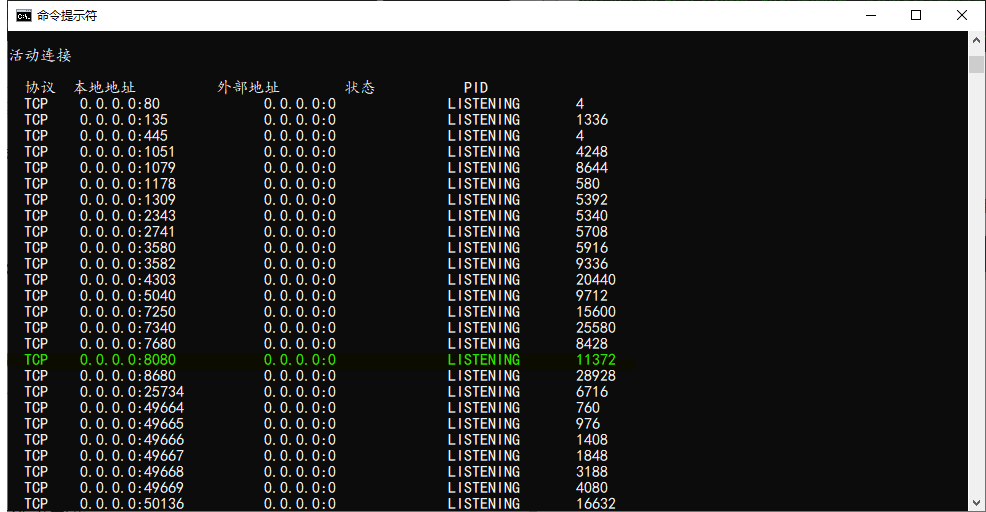Maximize the Command Prompt window
Viewport: 986px width, 512px height.
tap(916, 15)
